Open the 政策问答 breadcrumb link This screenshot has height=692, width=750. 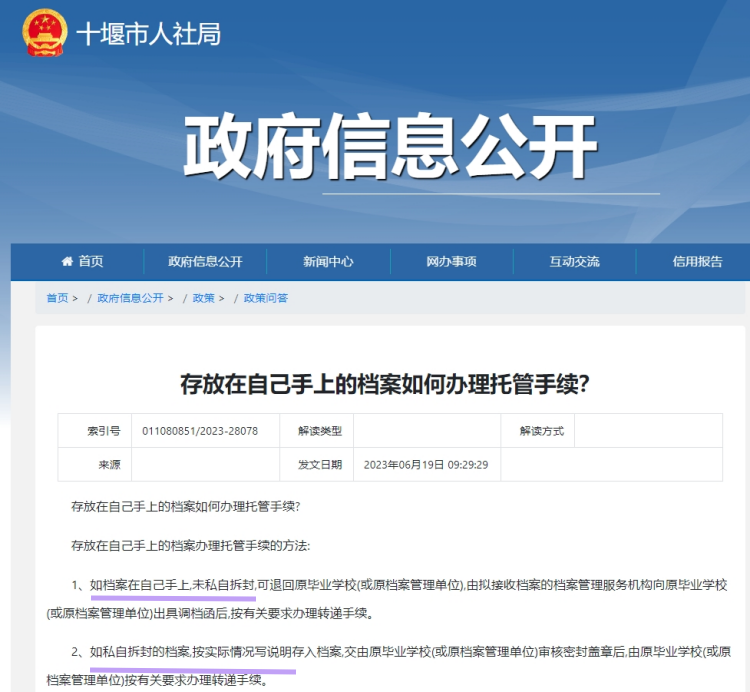click(x=266, y=298)
